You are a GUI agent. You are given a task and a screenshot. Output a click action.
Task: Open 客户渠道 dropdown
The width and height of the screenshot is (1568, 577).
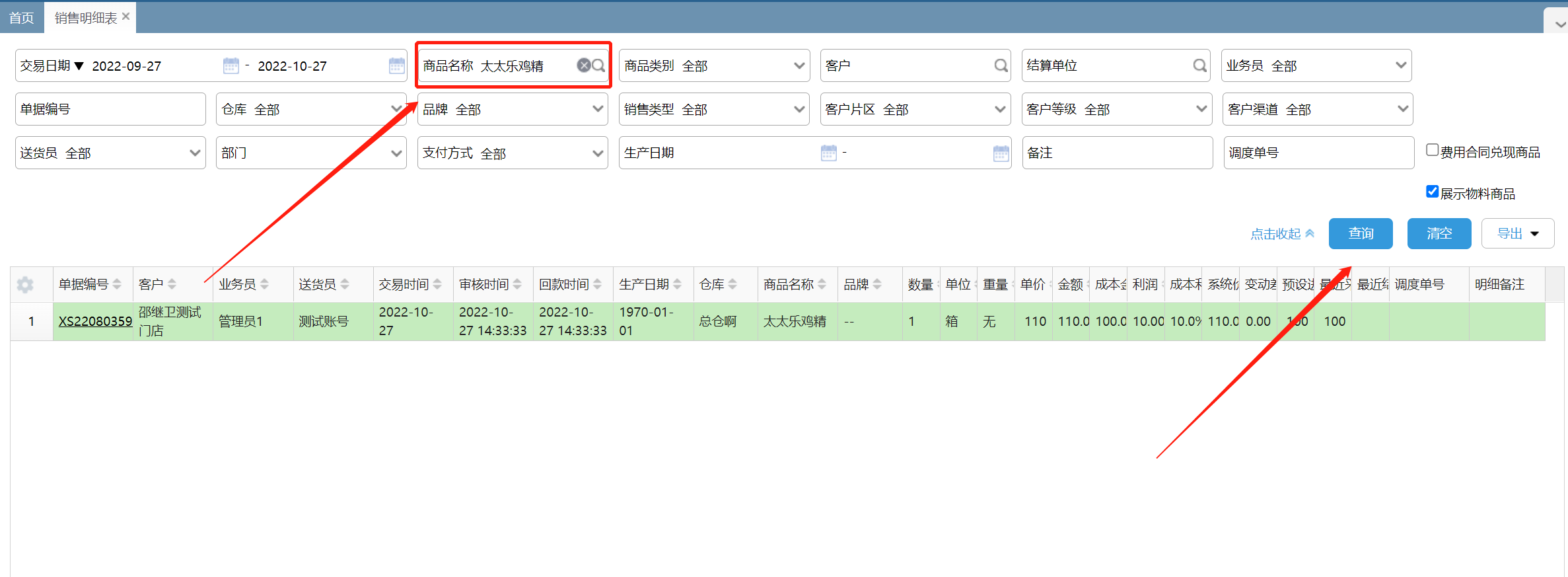[x=1318, y=109]
